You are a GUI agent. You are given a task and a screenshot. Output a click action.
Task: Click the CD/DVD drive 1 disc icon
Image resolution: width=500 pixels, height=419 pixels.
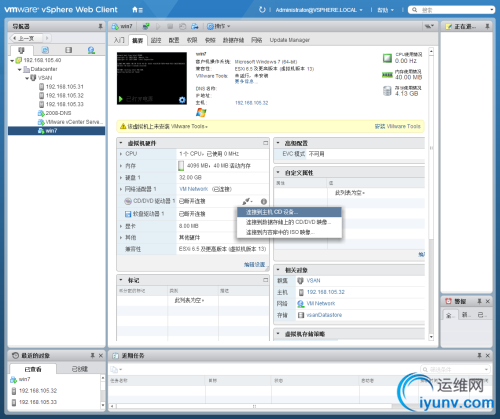coord(128,201)
